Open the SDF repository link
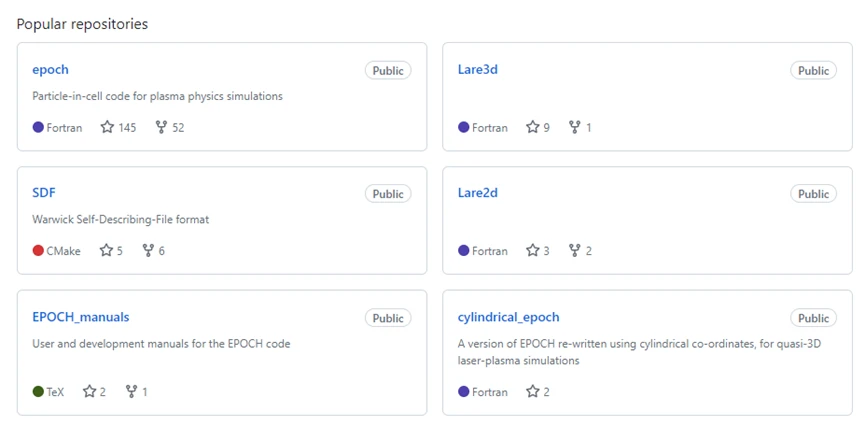865x426 pixels. (44, 193)
